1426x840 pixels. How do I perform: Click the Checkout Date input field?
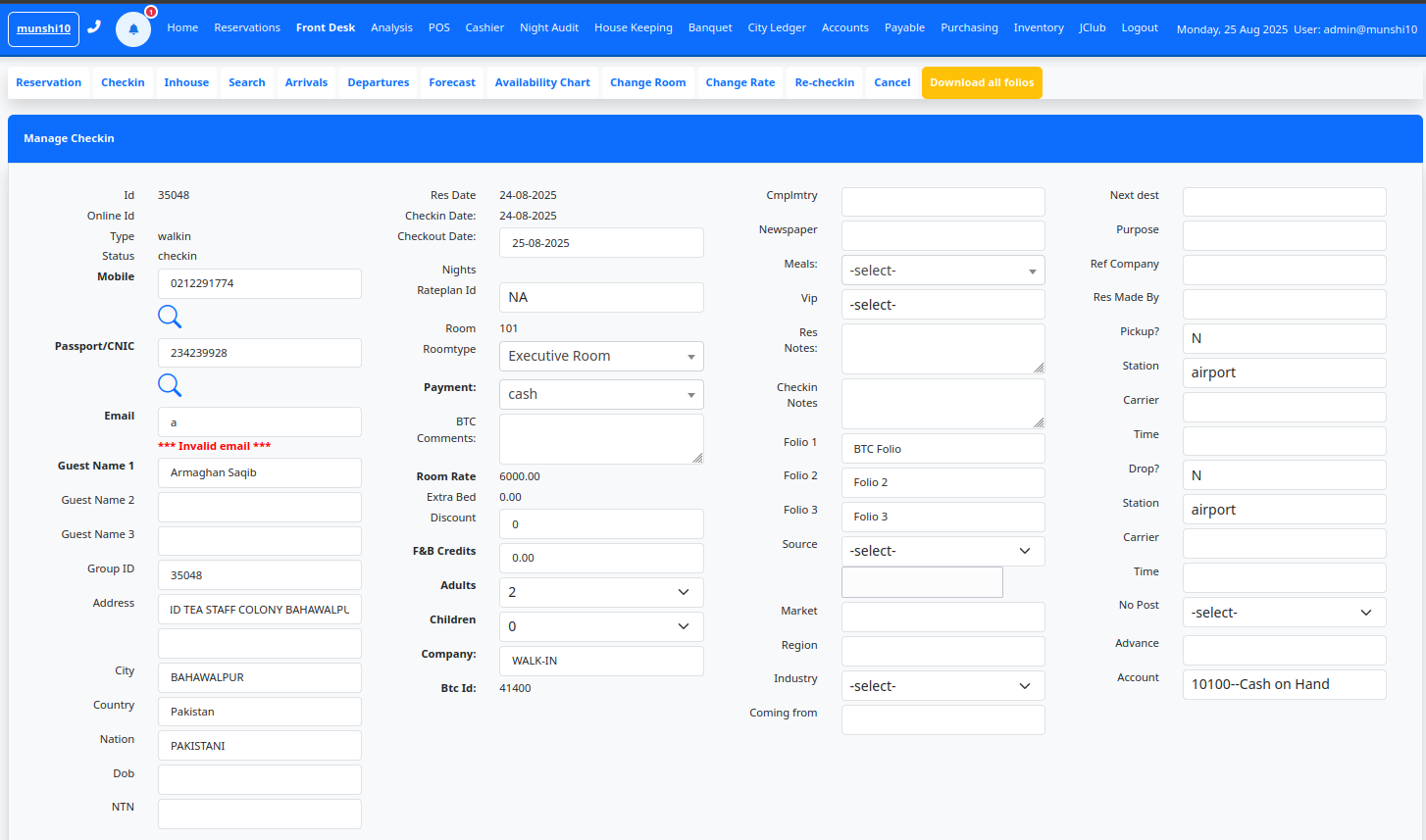pos(601,242)
